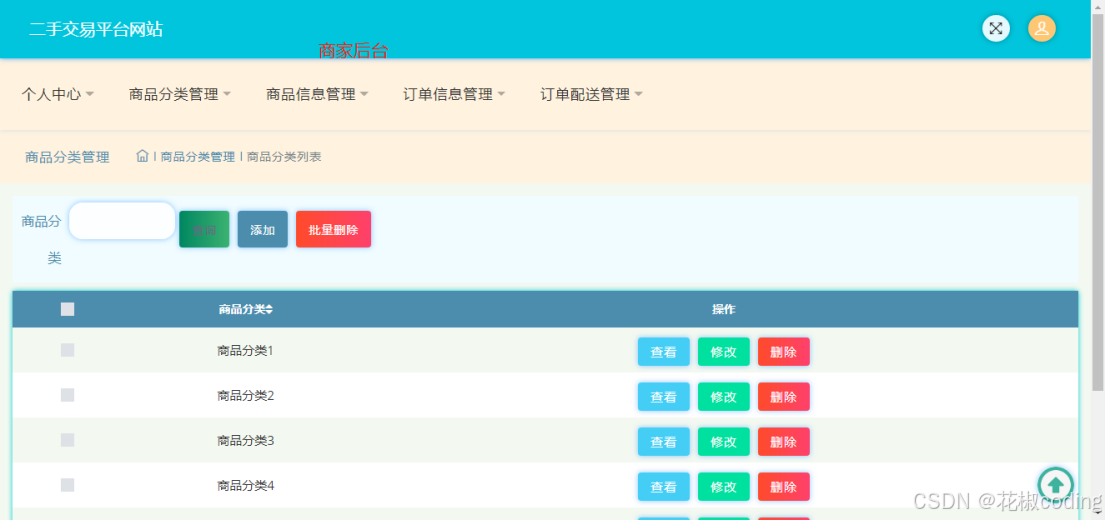
Task: Check the checkbox for 商品分类2
Action: 68,395
